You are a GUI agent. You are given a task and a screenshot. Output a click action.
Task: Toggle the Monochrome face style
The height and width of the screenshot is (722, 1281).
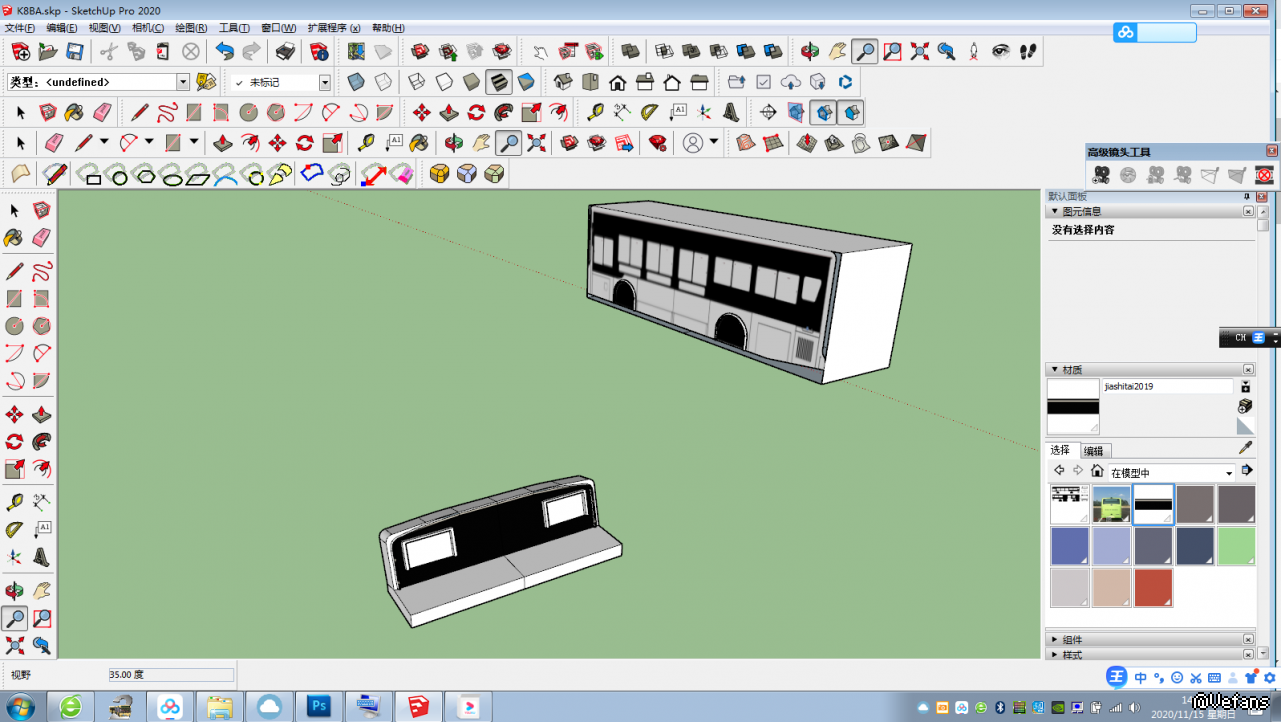(x=526, y=82)
